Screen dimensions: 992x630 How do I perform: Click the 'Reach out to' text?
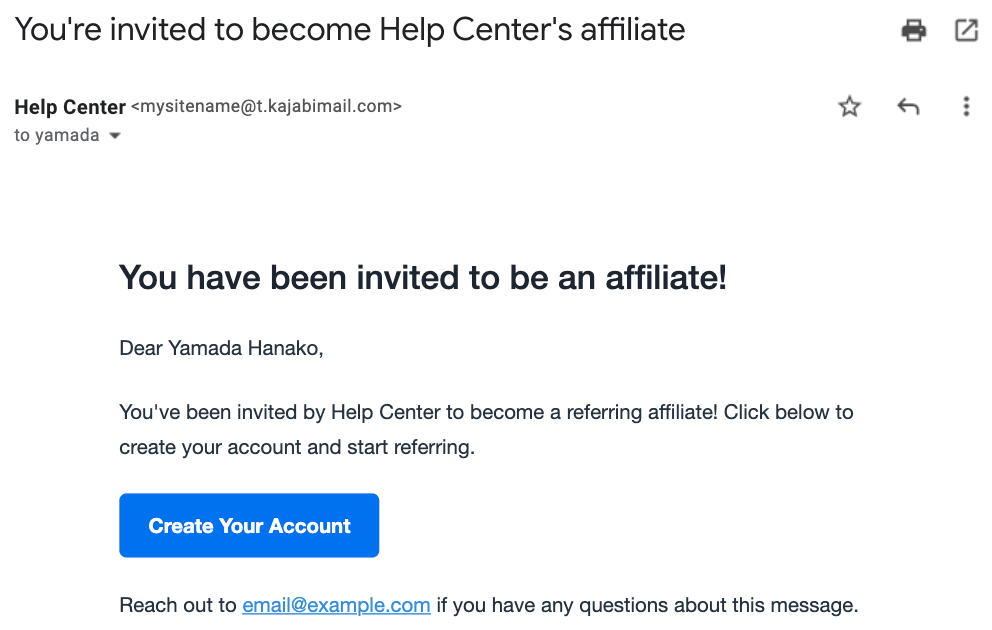coord(178,605)
